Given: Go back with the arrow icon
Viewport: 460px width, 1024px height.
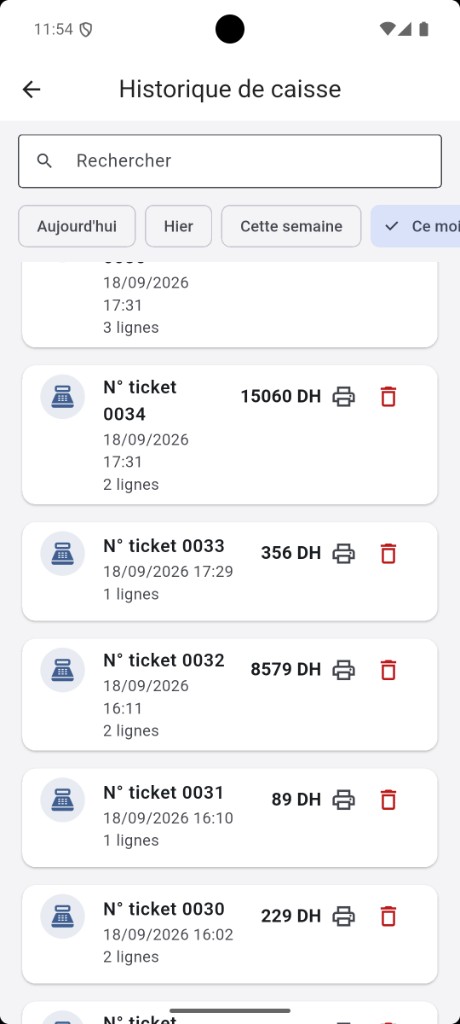Looking at the screenshot, I should [31, 89].
